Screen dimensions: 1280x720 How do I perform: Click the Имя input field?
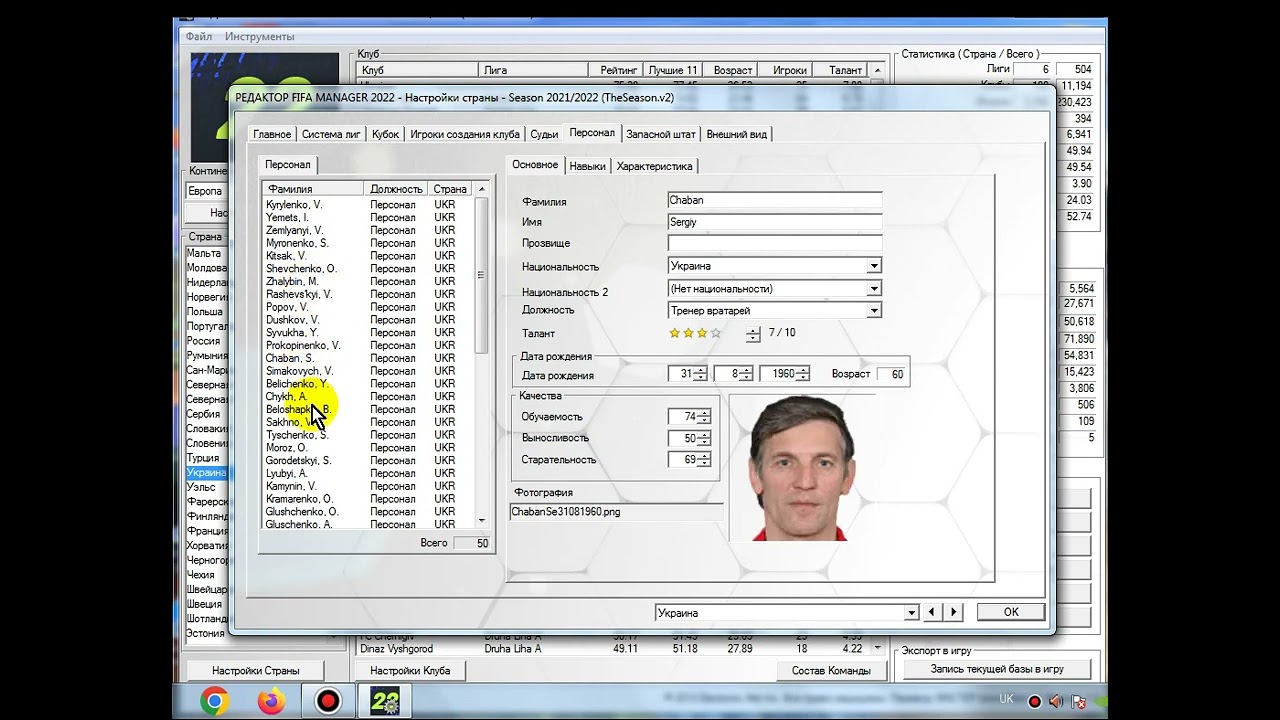775,222
